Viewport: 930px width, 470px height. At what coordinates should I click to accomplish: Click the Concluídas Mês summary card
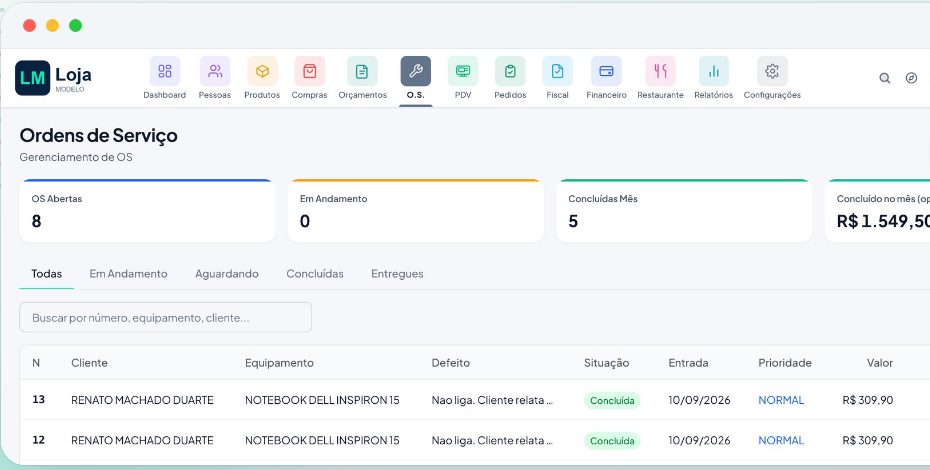[x=684, y=211]
